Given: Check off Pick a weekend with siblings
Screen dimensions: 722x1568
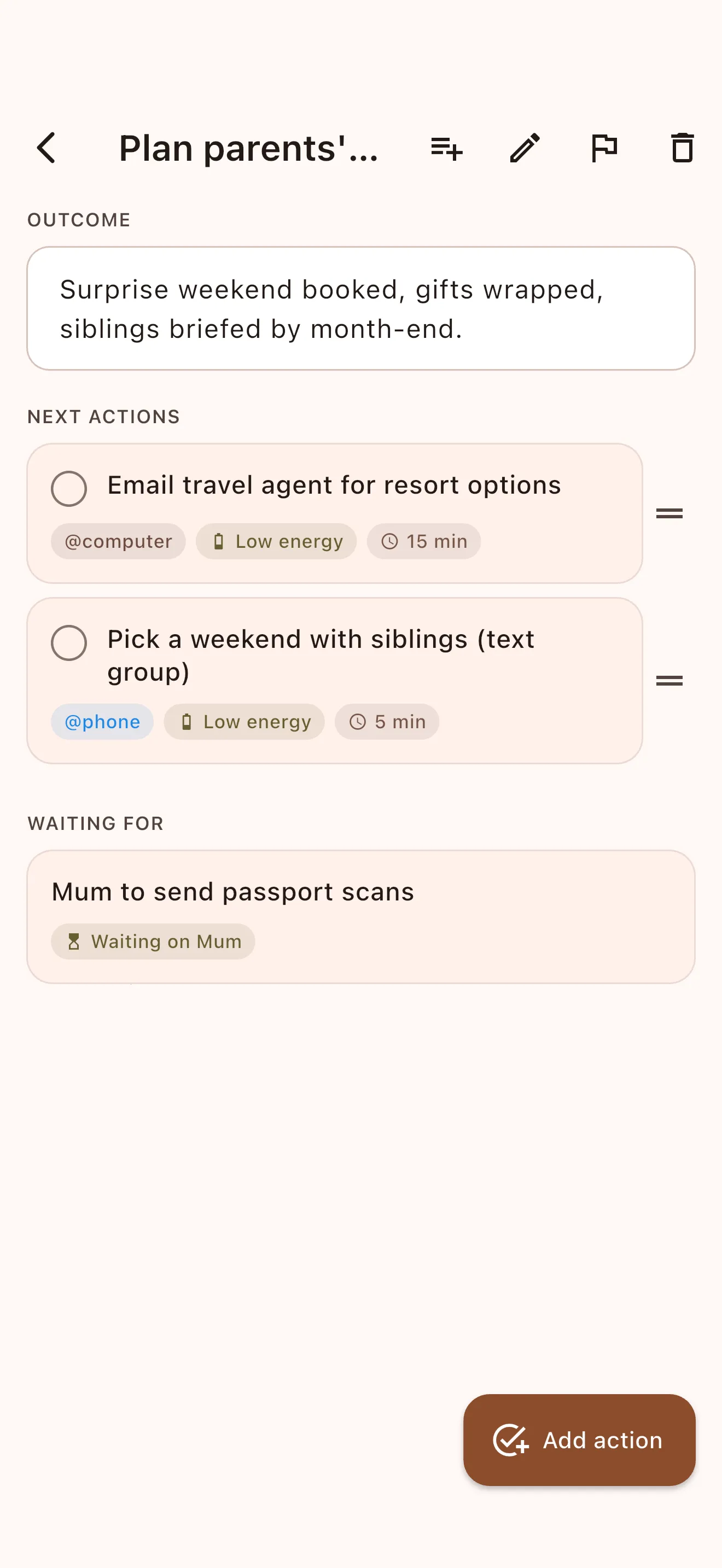Looking at the screenshot, I should (x=69, y=643).
